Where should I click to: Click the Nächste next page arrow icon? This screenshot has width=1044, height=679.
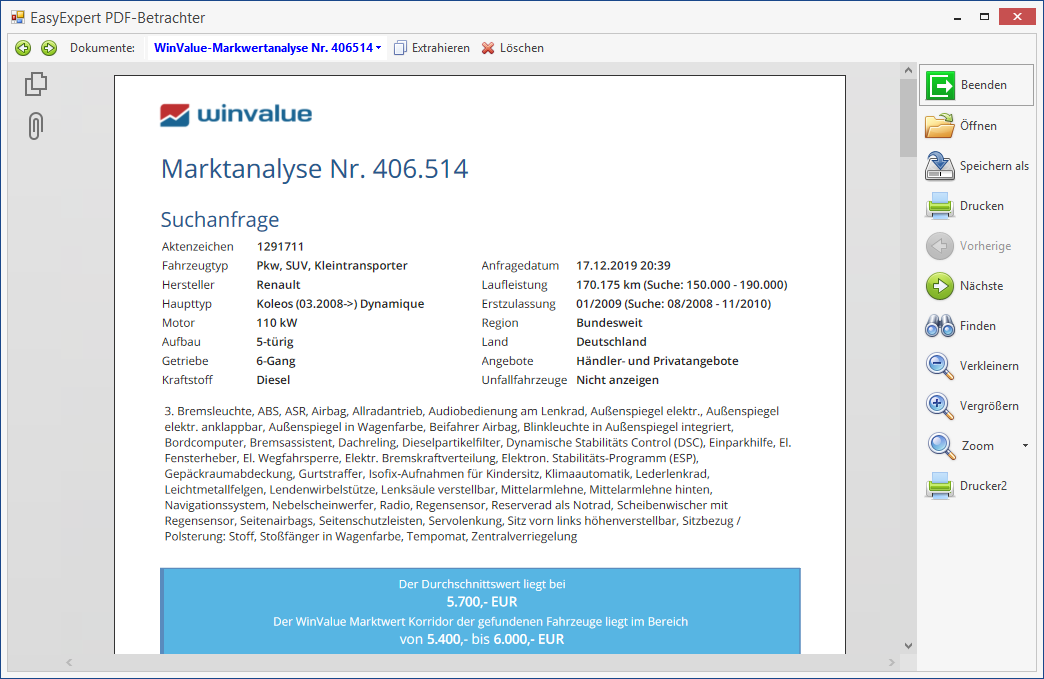tap(939, 286)
